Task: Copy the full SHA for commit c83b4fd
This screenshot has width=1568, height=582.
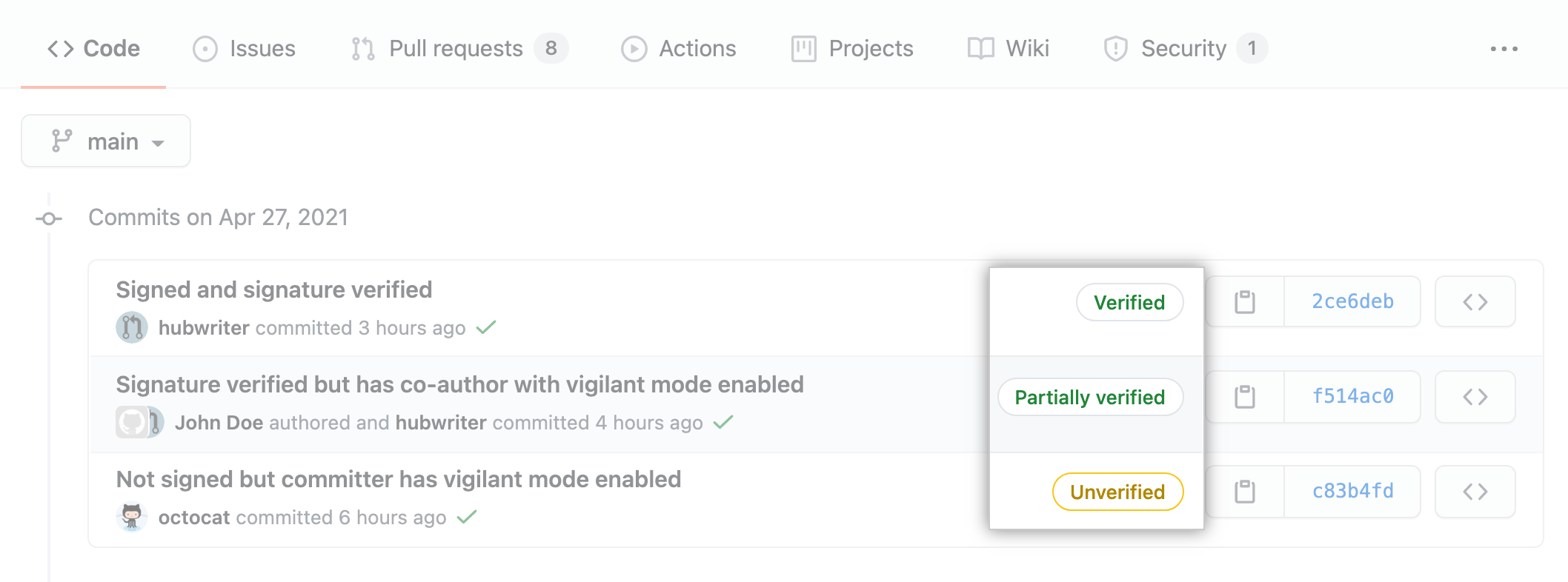Action: 1245,491
